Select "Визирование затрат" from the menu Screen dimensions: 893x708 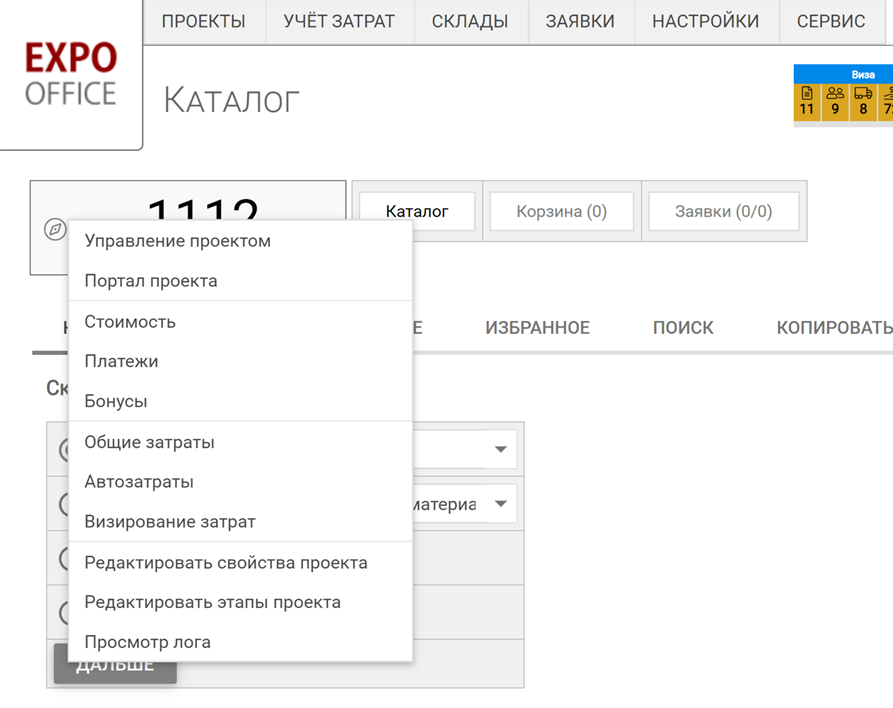[170, 522]
